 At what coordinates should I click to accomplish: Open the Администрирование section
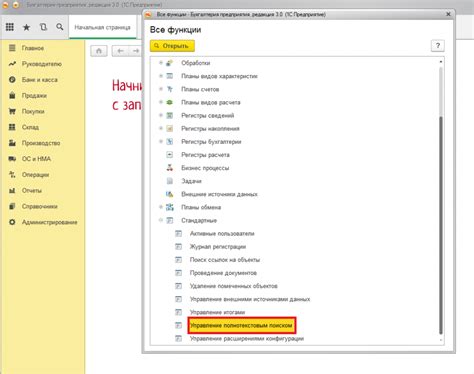50,222
